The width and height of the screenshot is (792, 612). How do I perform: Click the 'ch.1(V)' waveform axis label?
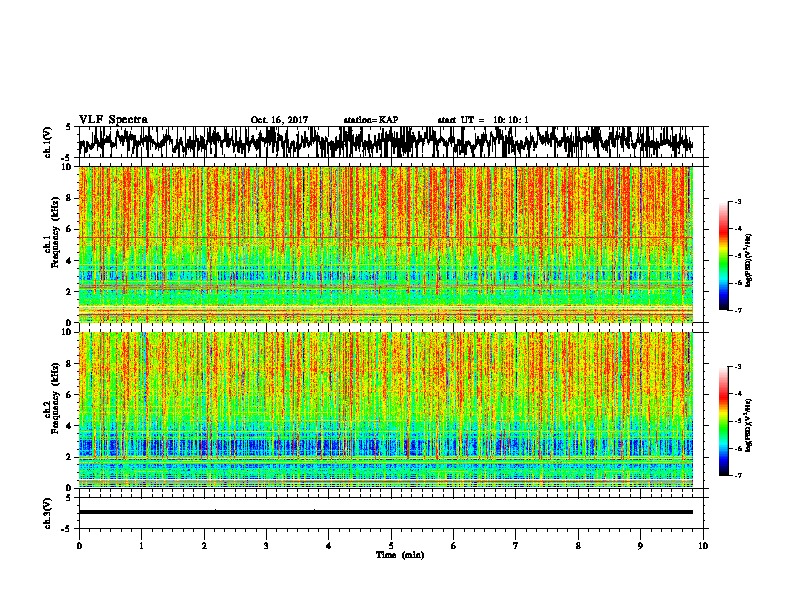(48, 142)
